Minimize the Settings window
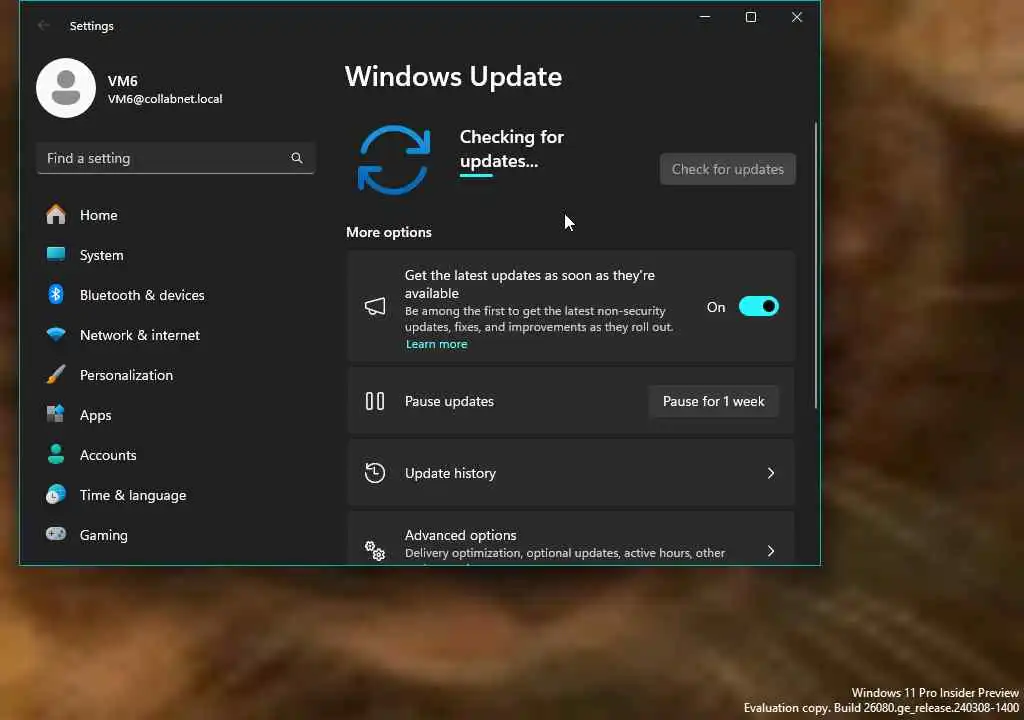 [705, 17]
